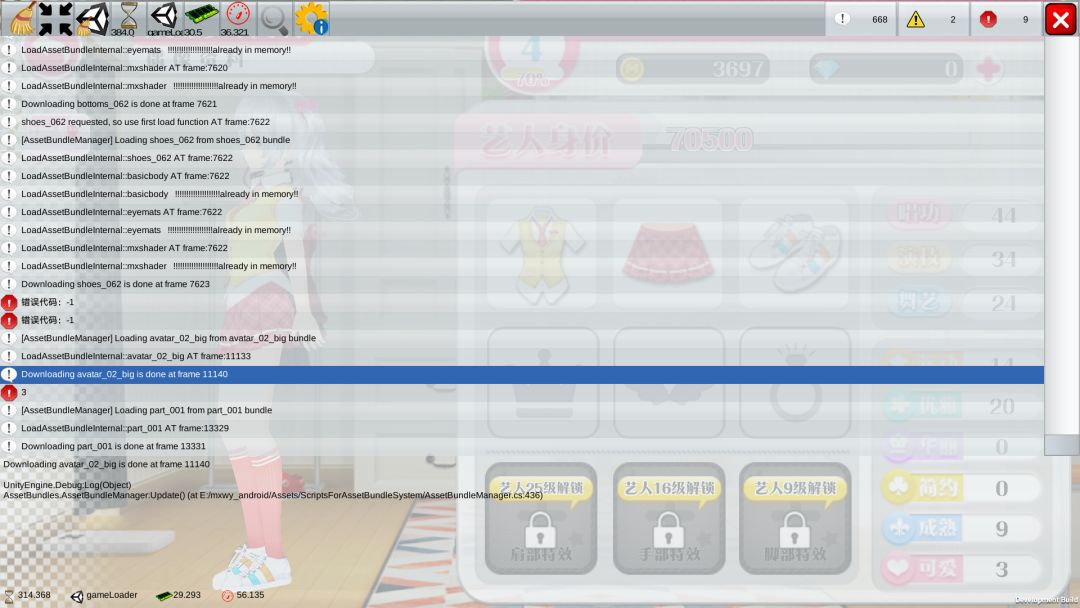Click the bottom gameLoader scene label
This screenshot has width=1080, height=608.
click(x=104, y=595)
